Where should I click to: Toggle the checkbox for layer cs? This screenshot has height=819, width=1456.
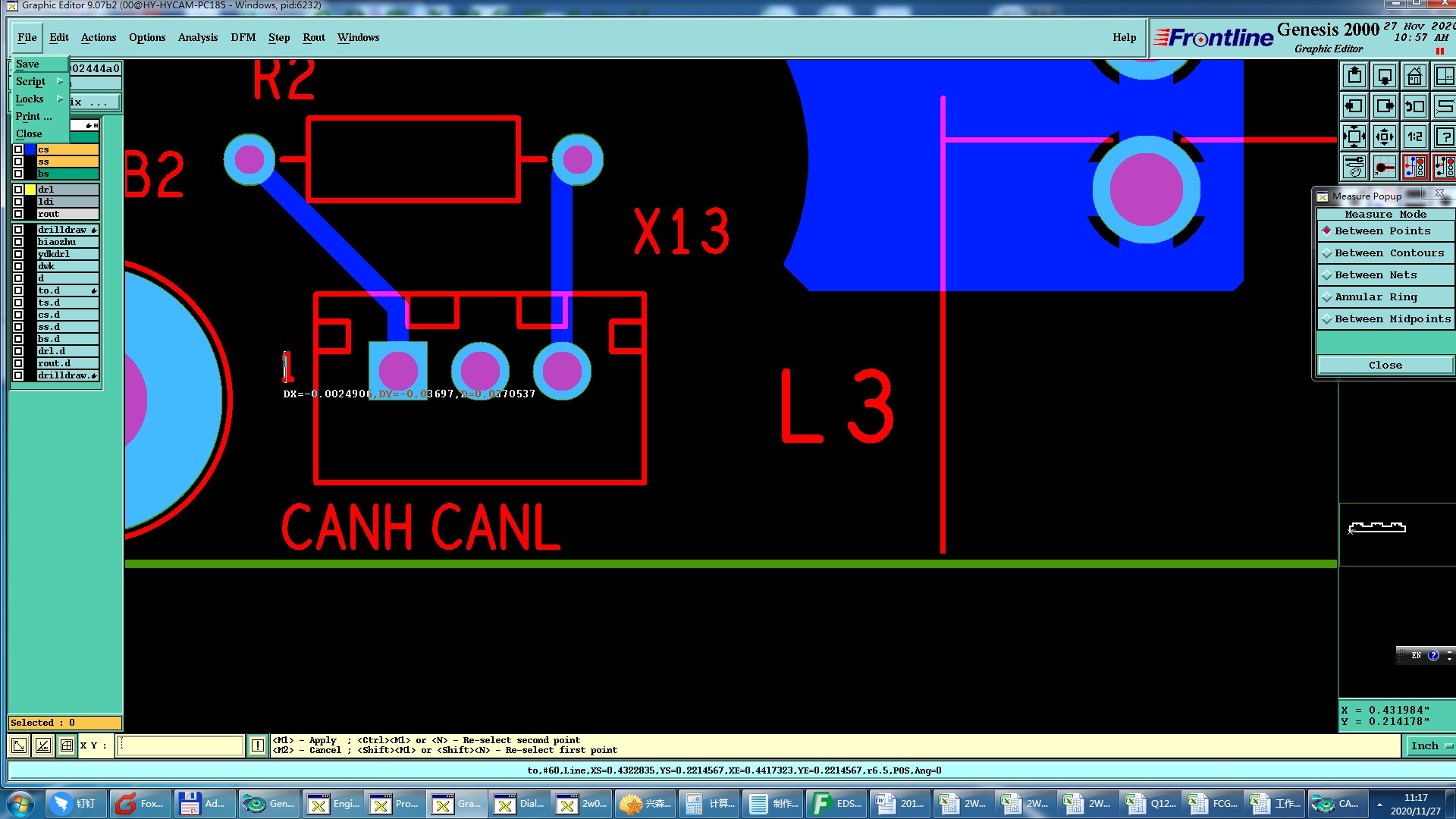(18, 149)
